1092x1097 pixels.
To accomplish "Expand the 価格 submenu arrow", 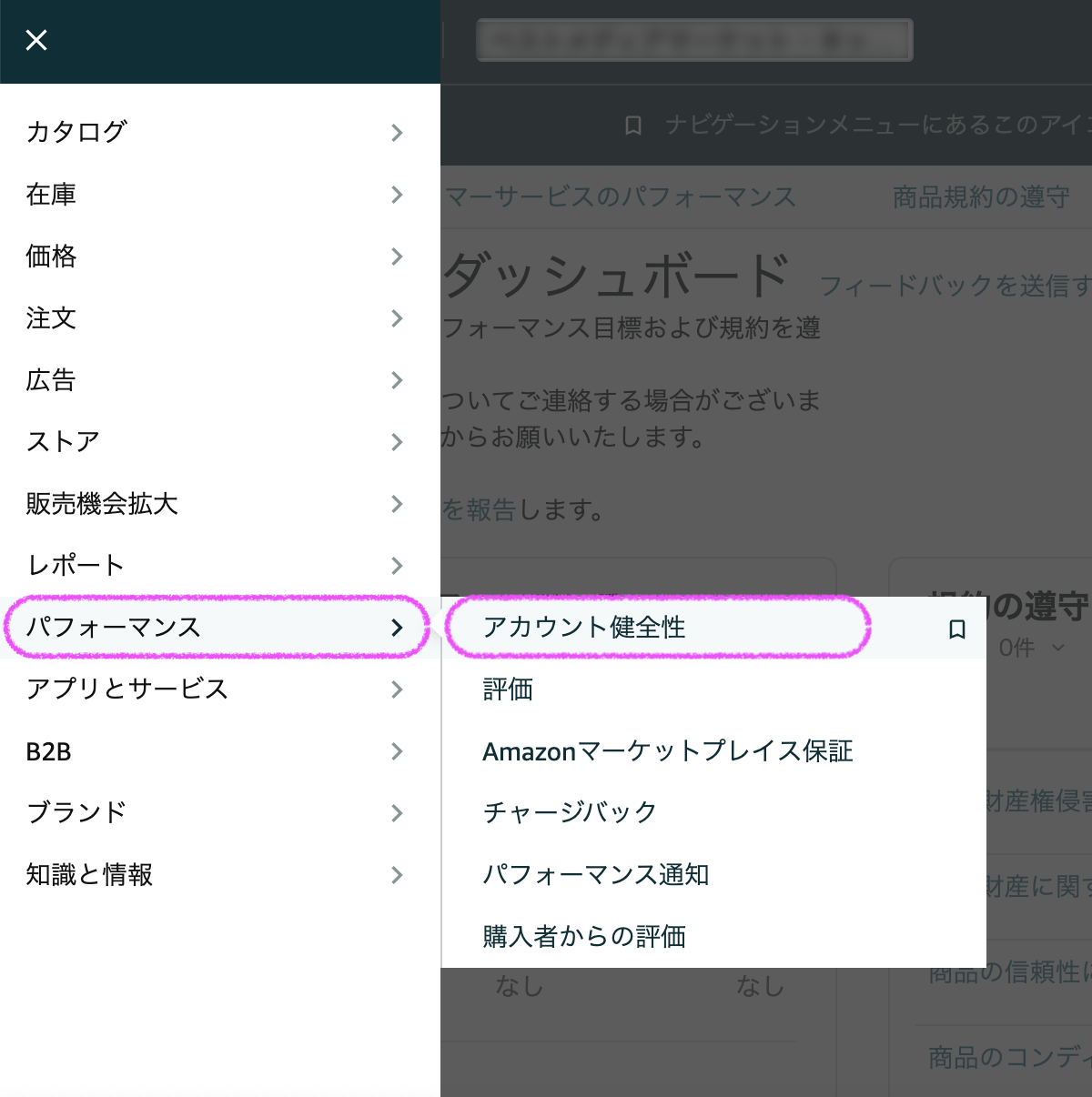I will pos(397,257).
